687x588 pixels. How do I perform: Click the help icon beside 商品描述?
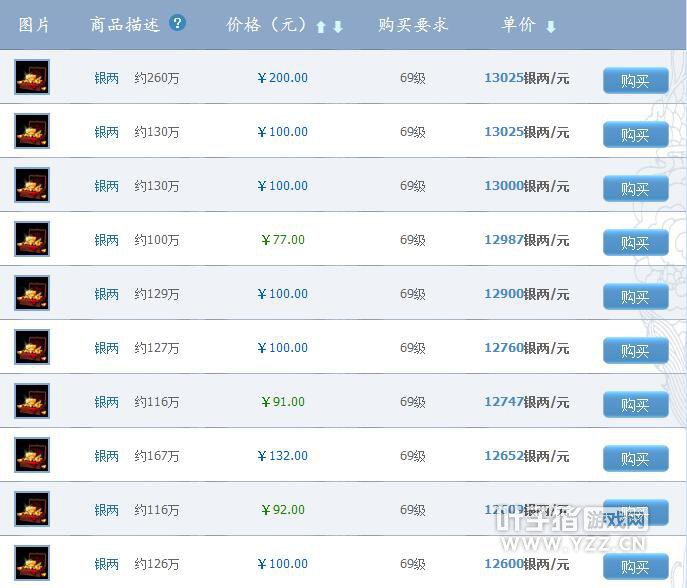click(x=178, y=23)
